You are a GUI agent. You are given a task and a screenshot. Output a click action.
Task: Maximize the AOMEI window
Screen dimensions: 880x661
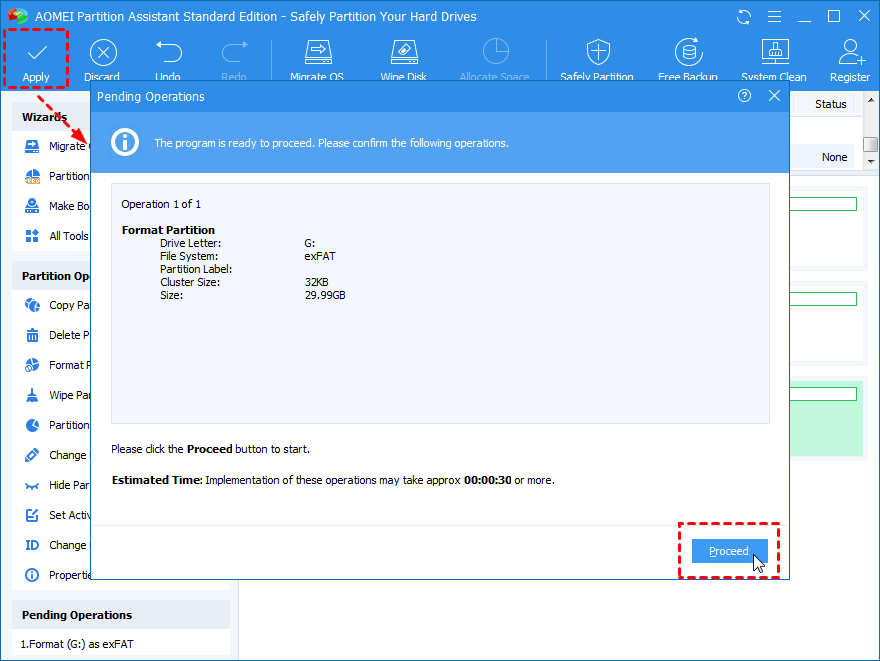point(834,17)
